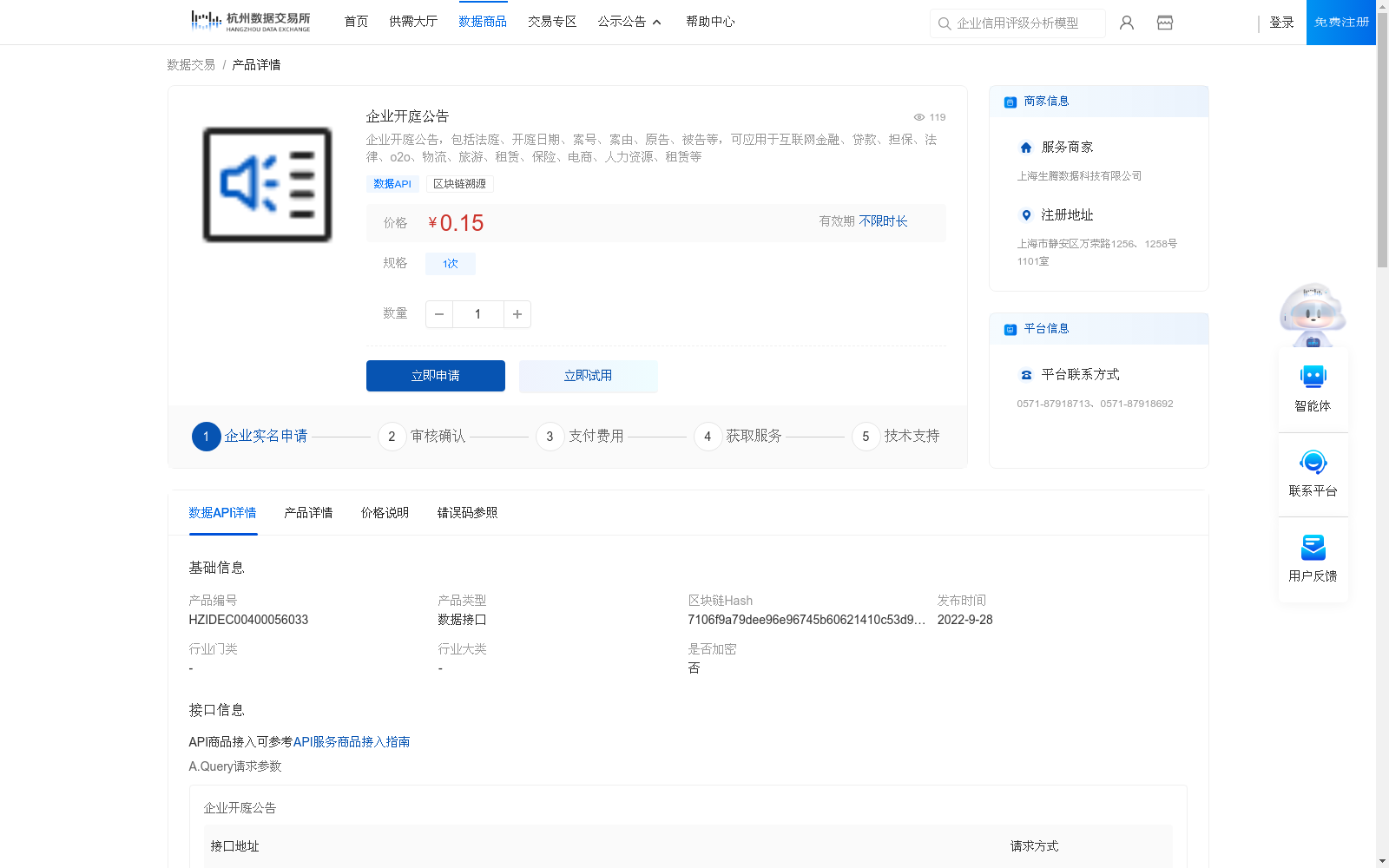
Task: Click the 请求方式 column header
Action: point(1034,846)
